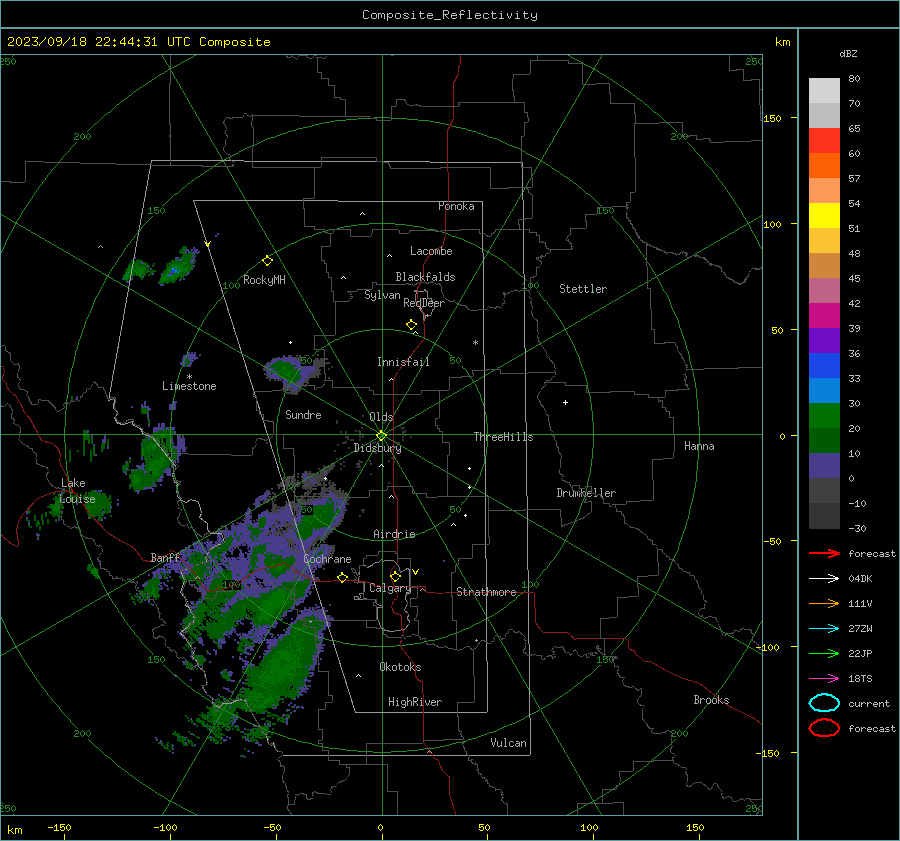
Task: Select the 20 dBZ dark green swatch
Action: pos(824,440)
